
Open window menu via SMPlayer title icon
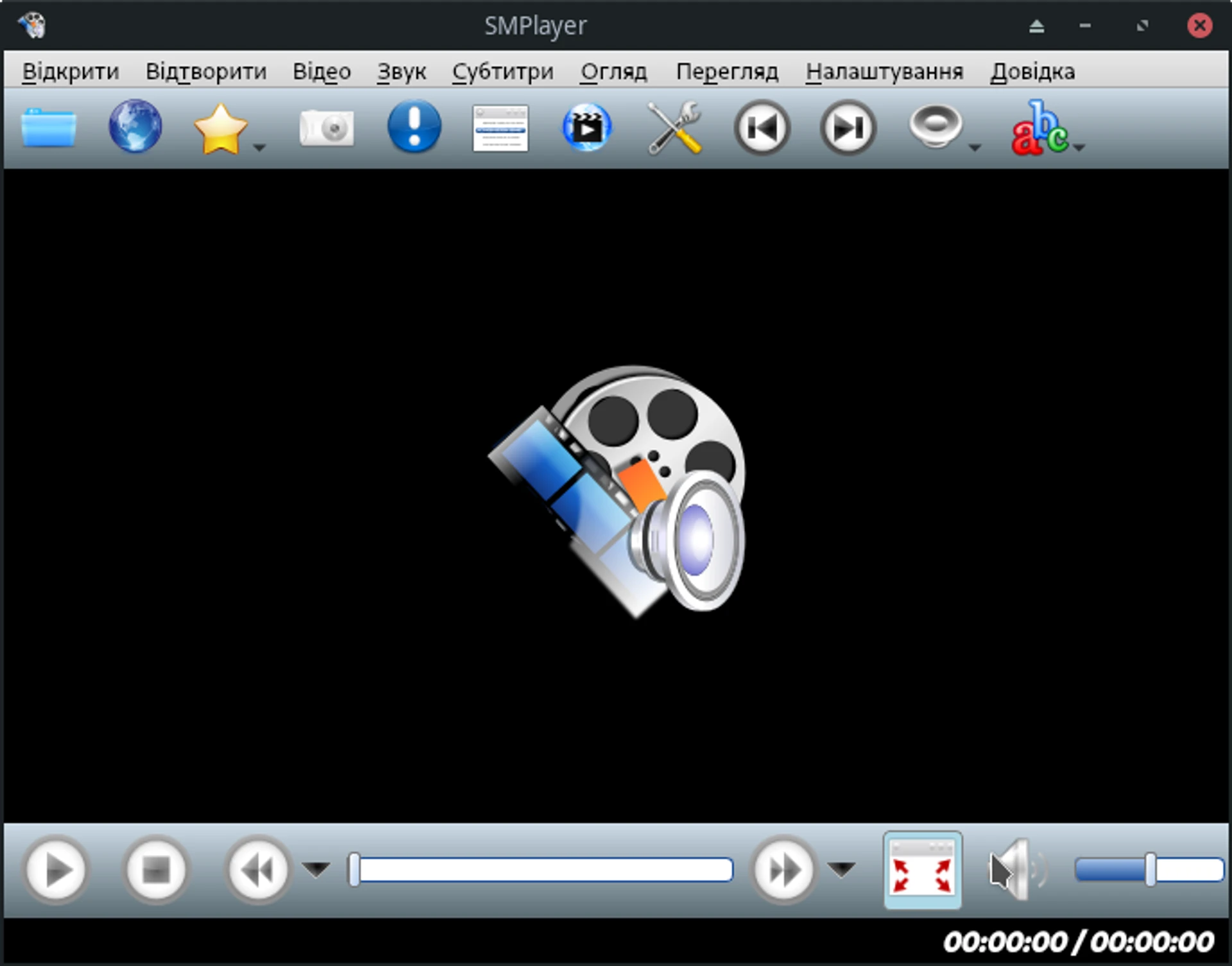coord(31,26)
